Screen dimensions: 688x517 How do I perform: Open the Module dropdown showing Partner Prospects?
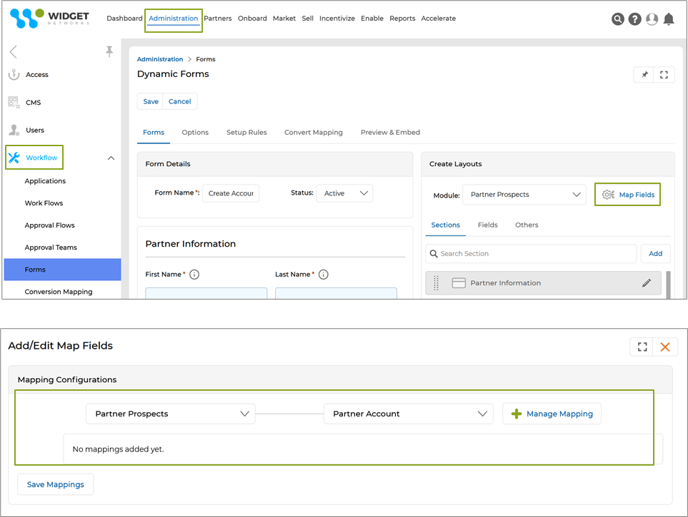[x=524, y=195]
